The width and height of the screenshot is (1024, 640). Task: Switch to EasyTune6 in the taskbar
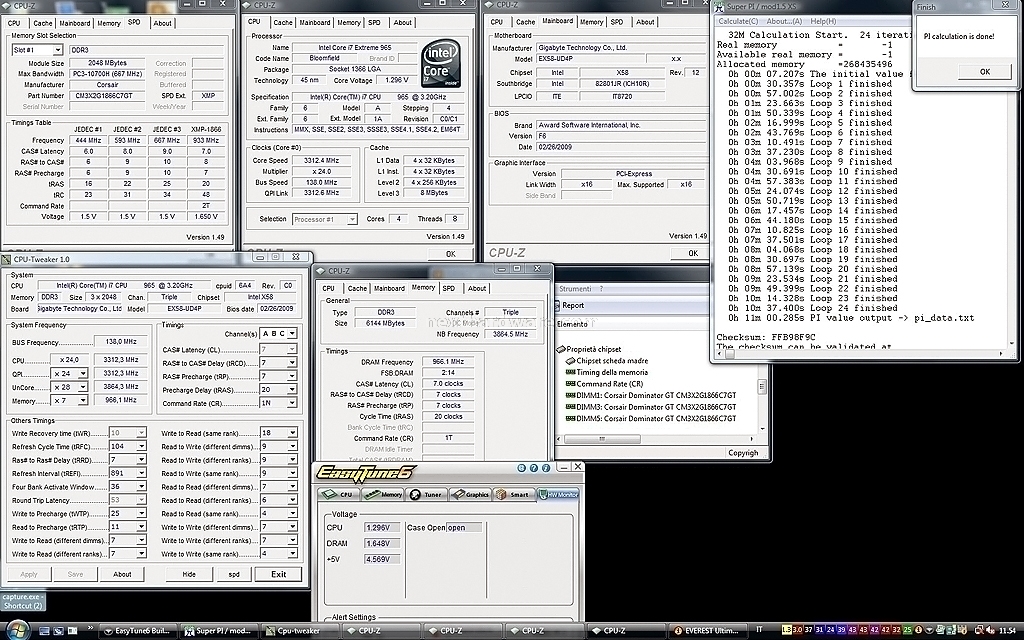138,631
